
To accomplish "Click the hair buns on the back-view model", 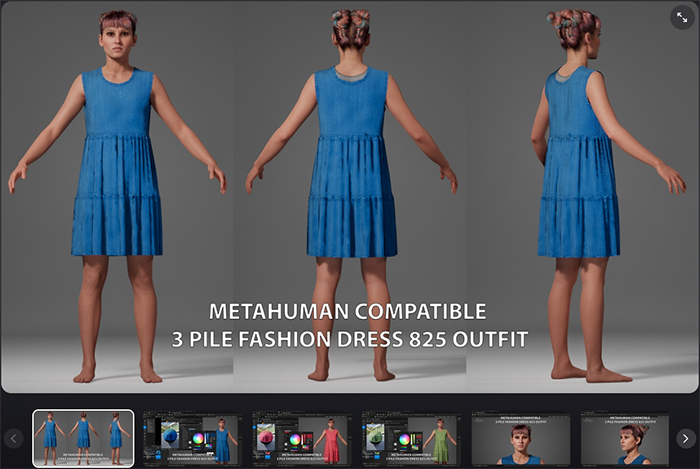I will point(351,24).
